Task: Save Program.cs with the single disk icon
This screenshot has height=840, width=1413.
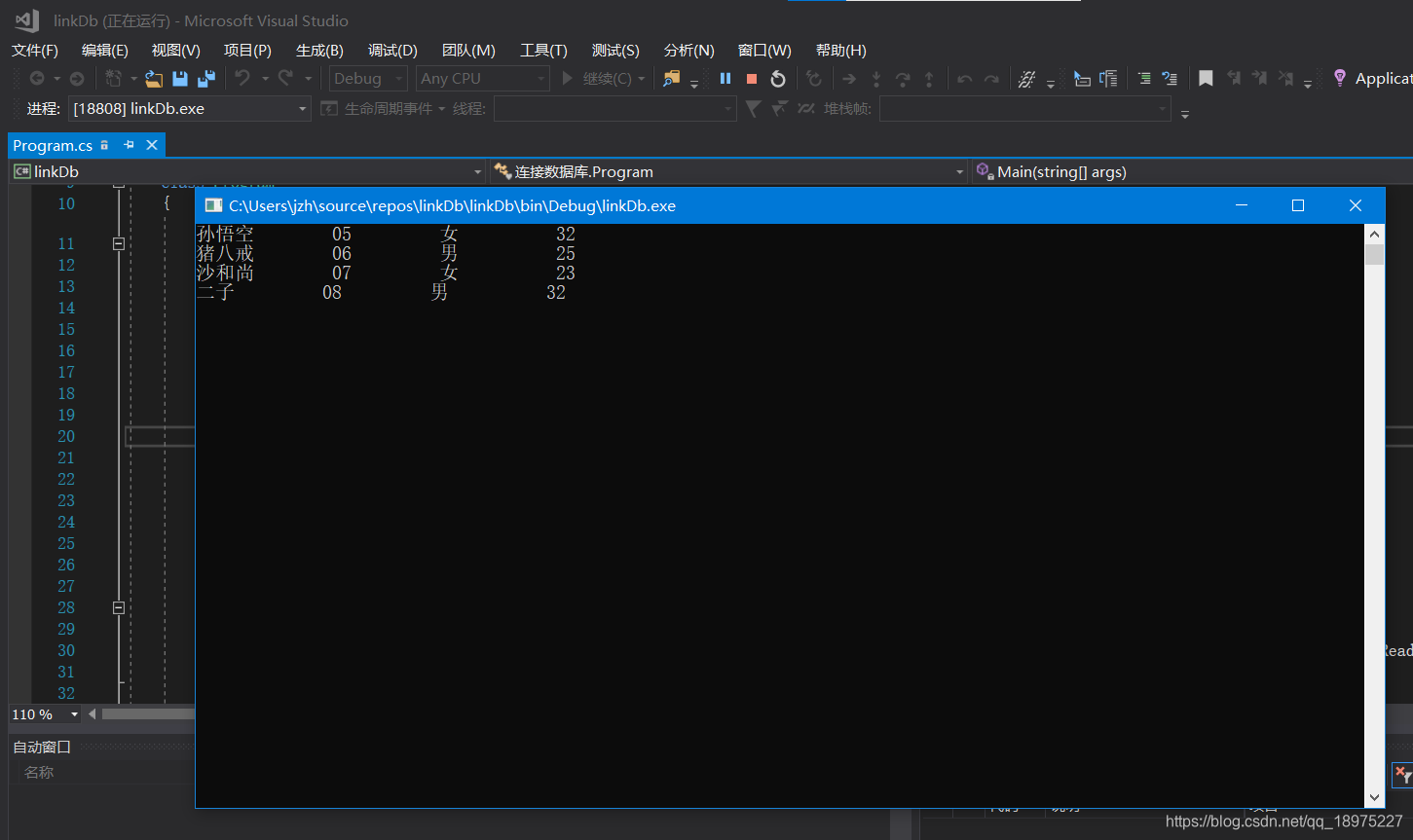Action: pyautogui.click(x=180, y=79)
